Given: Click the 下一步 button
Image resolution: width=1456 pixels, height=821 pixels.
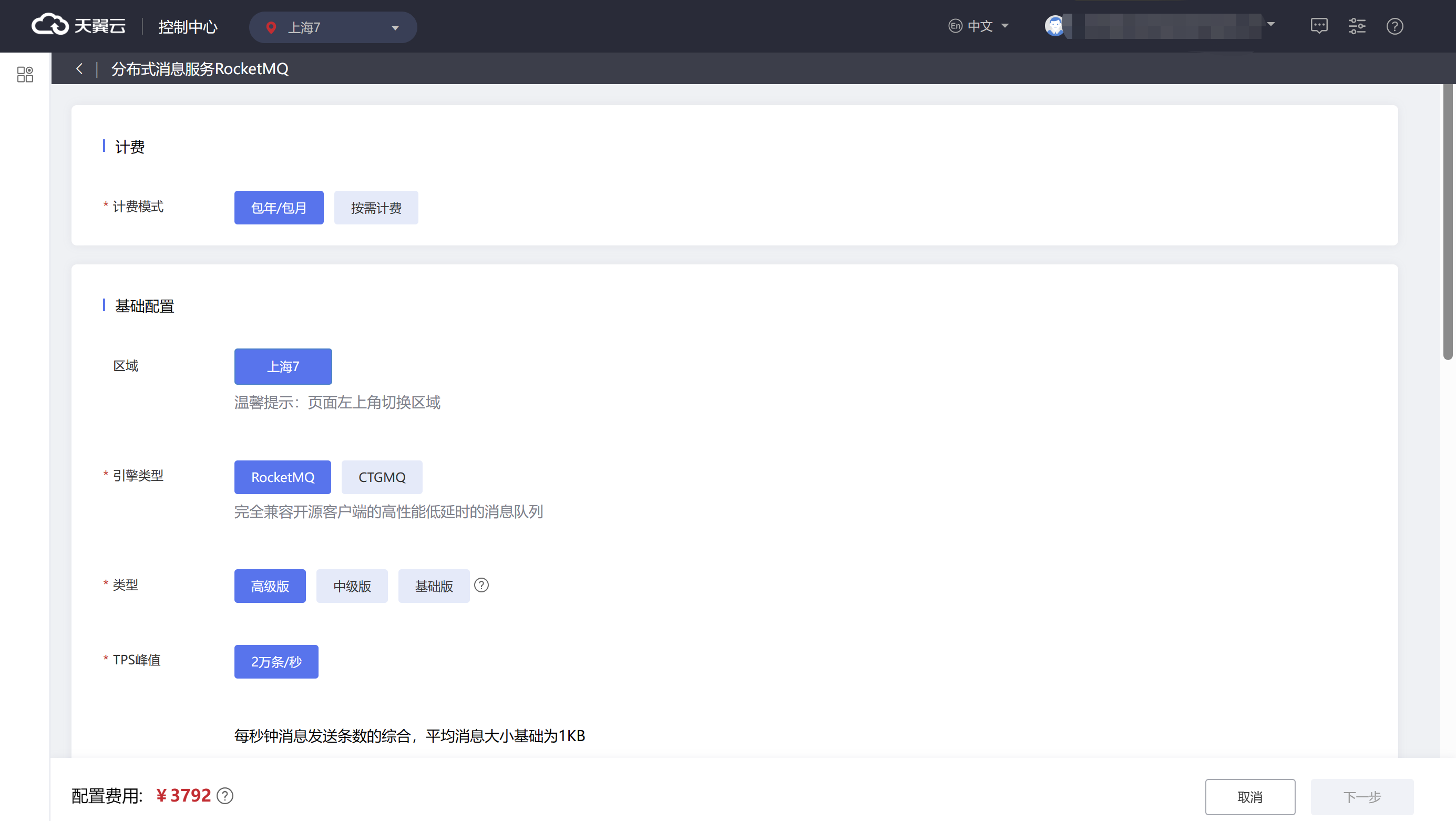Looking at the screenshot, I should pos(1361,797).
